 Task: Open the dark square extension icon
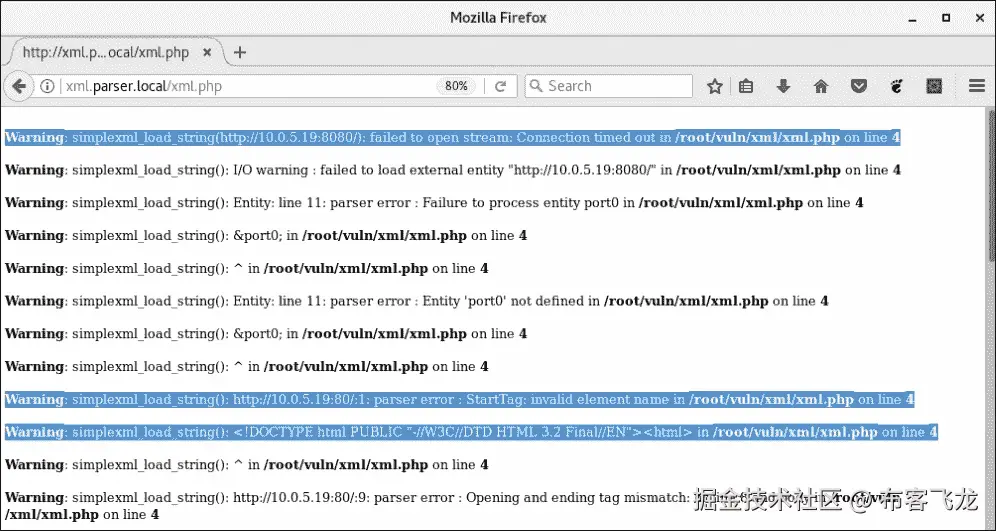934,86
